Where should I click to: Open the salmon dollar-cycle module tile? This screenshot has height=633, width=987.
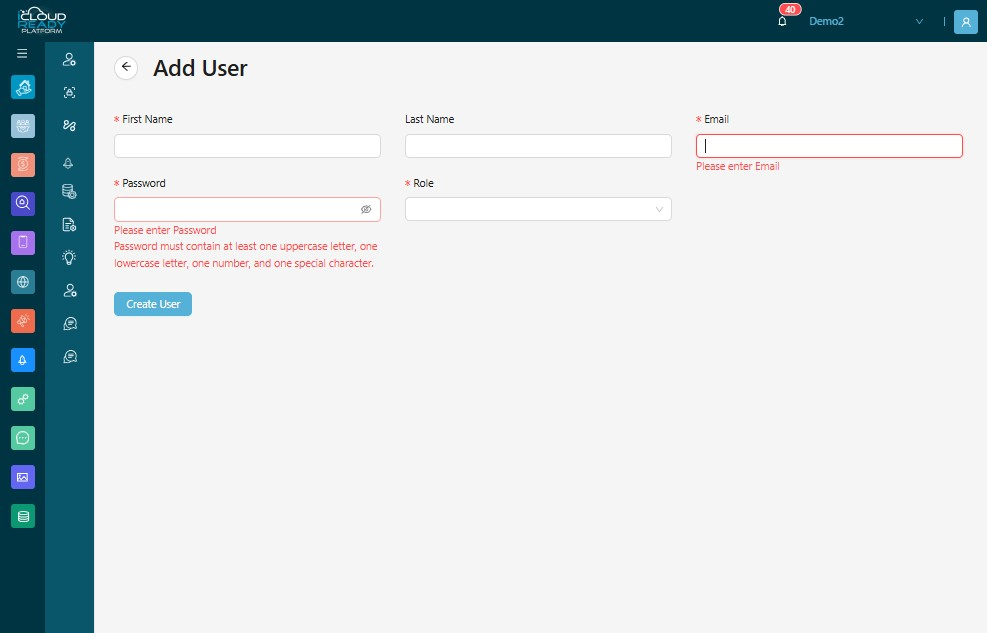[x=23, y=165]
